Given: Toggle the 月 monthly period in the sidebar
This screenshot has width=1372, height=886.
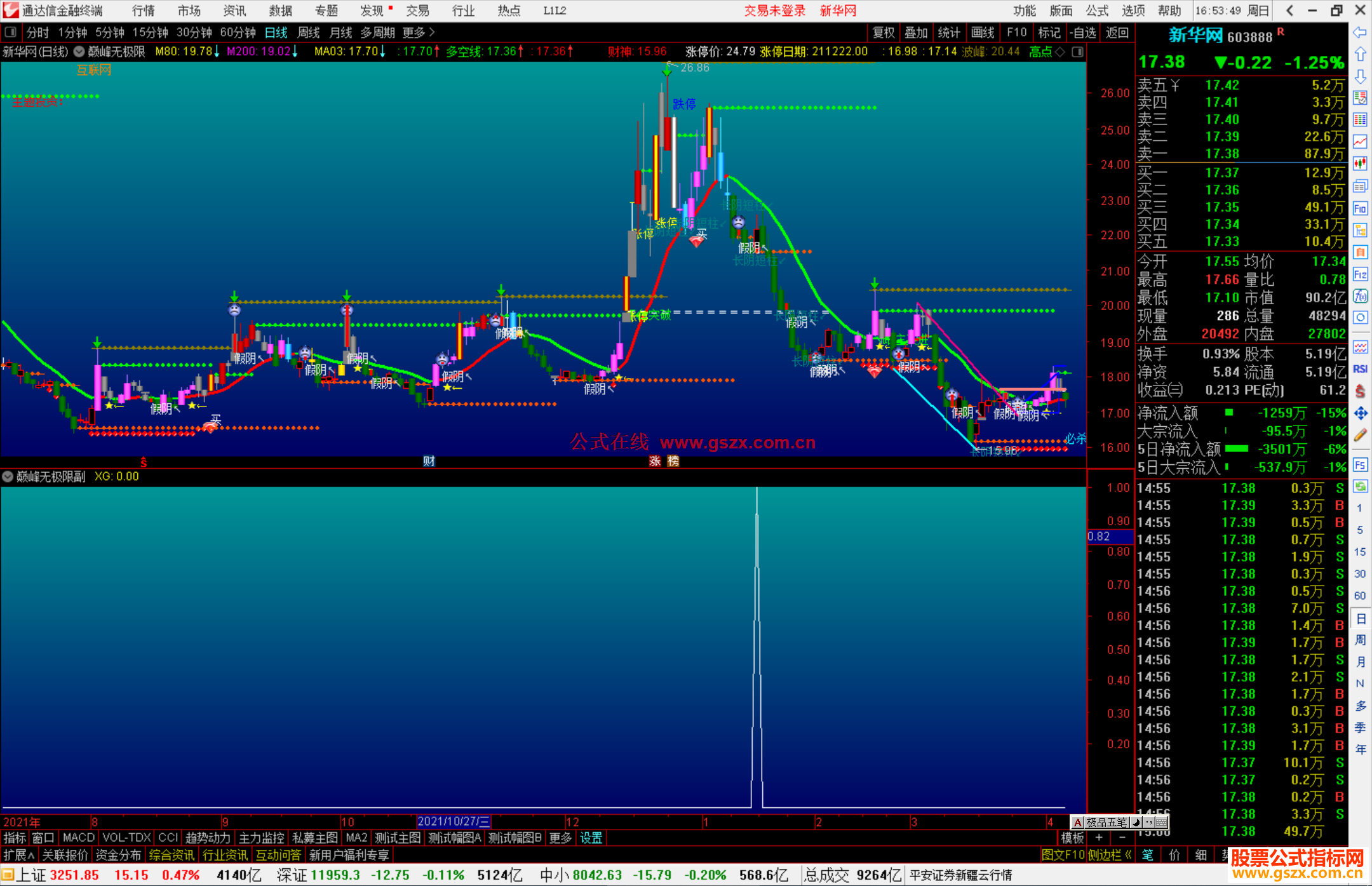Looking at the screenshot, I should [1360, 662].
